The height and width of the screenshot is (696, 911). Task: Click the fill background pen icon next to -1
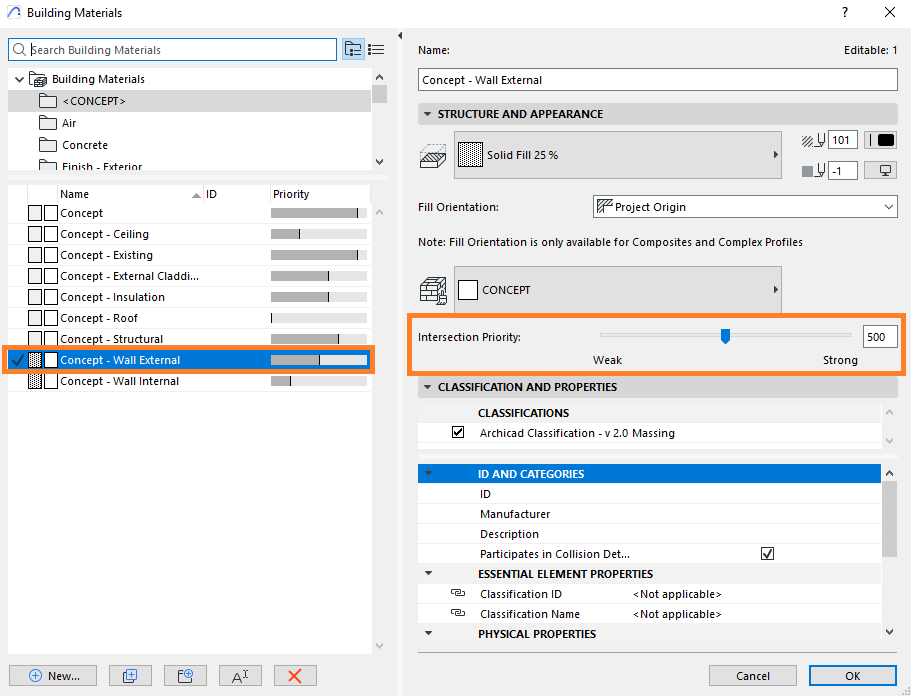point(813,171)
